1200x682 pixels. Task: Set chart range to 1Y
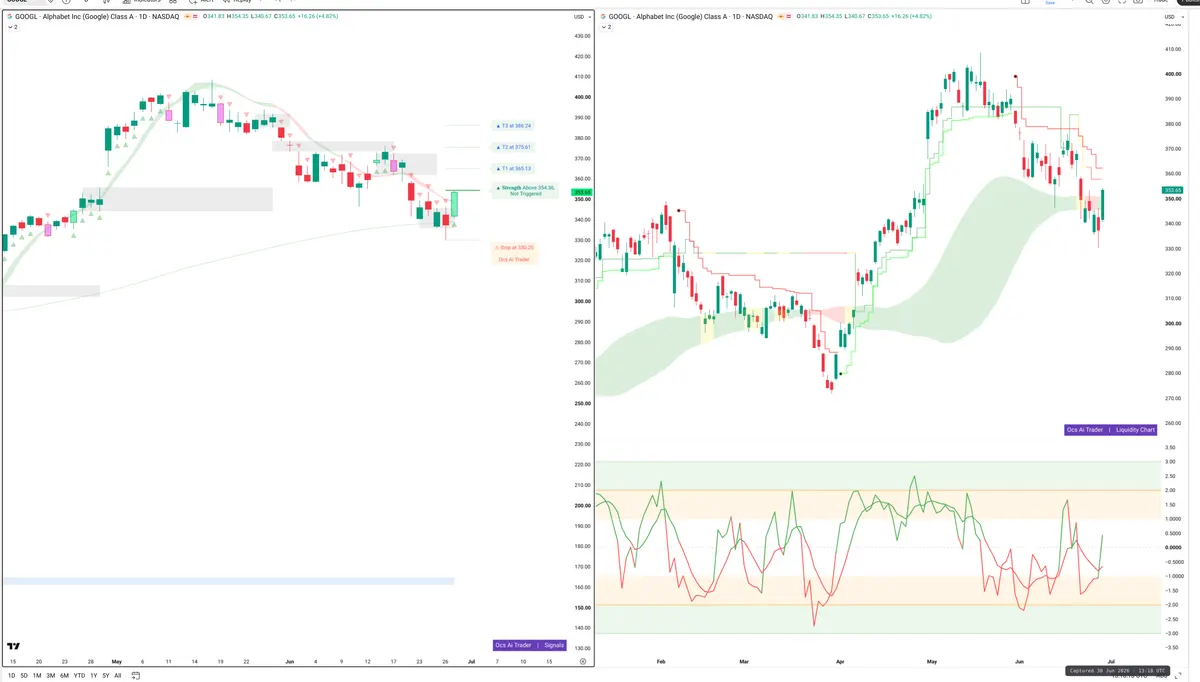point(93,676)
